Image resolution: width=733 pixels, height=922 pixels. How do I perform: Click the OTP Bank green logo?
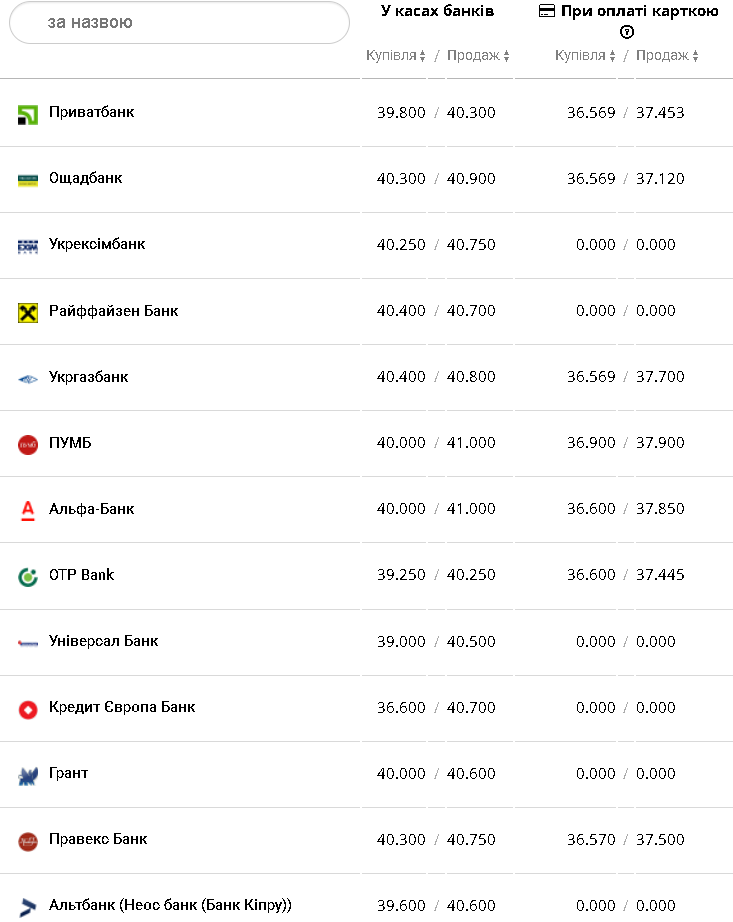(x=28, y=576)
